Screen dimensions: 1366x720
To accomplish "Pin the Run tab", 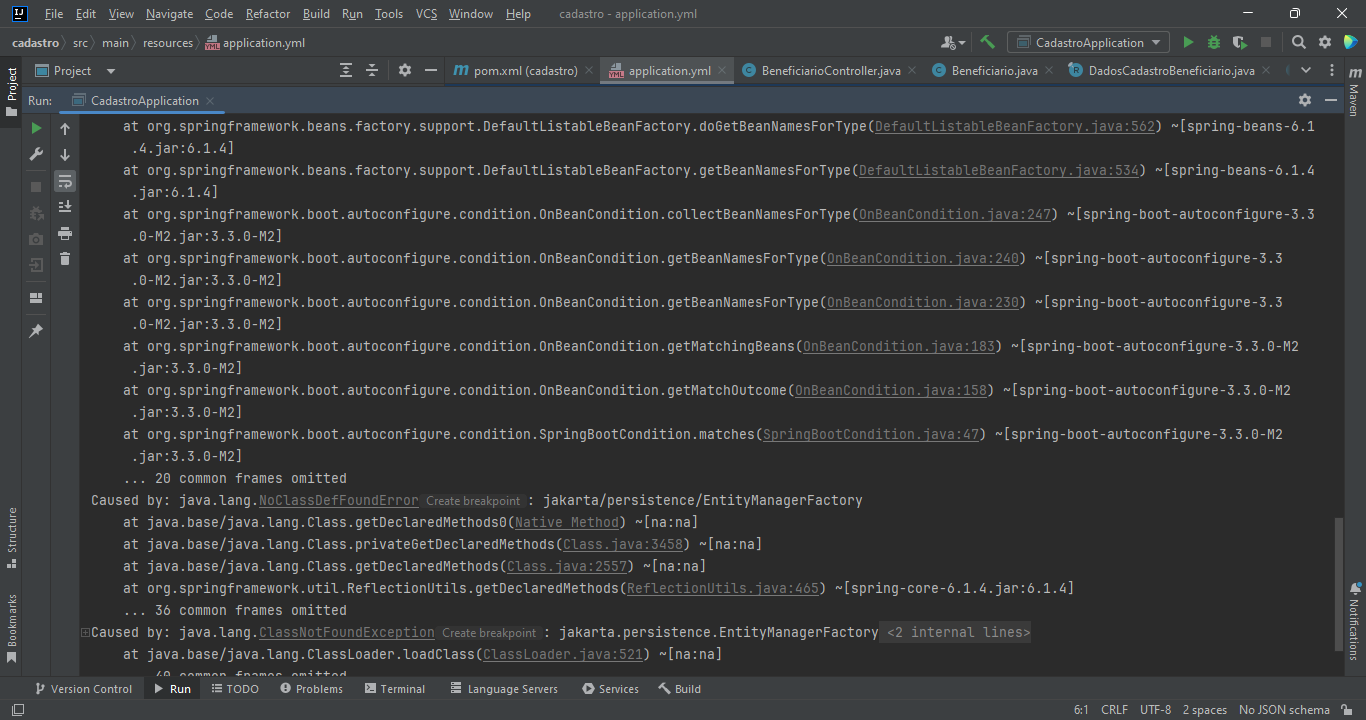I will [36, 331].
